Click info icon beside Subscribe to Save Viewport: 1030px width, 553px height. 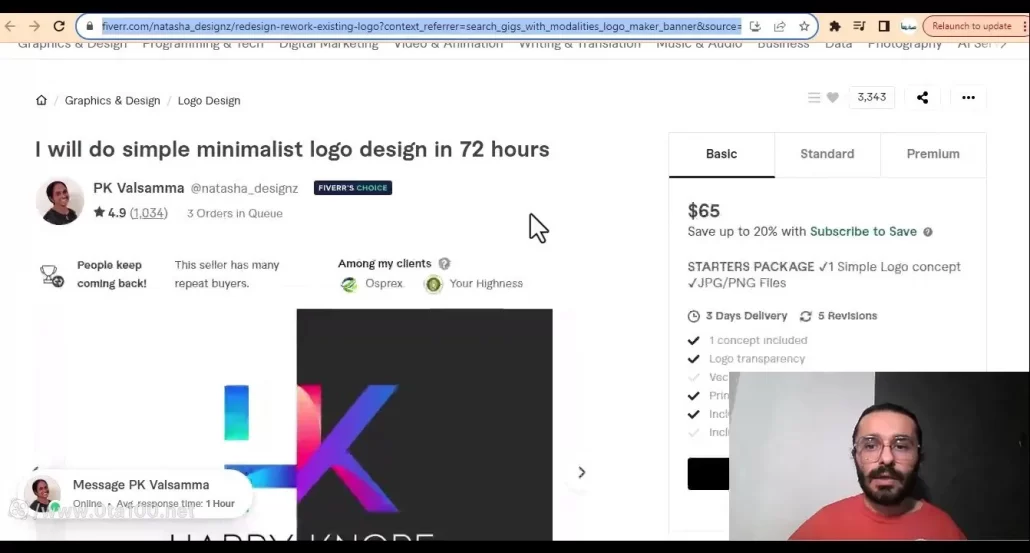pos(928,232)
